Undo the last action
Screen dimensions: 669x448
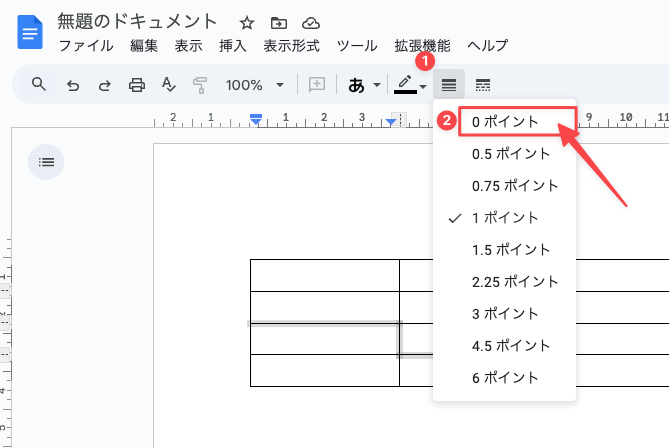click(72, 85)
